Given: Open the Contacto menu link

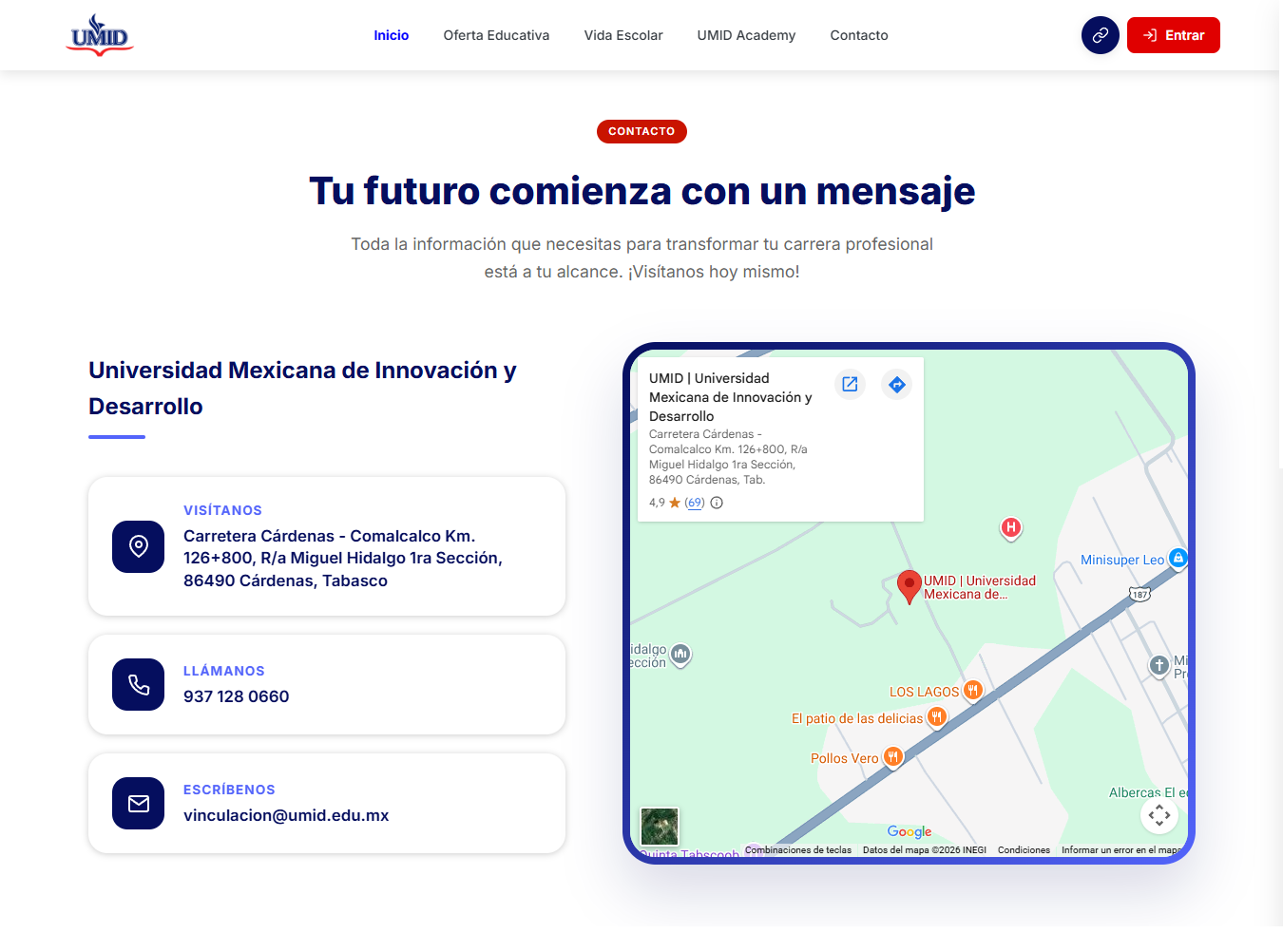Looking at the screenshot, I should pos(859,35).
